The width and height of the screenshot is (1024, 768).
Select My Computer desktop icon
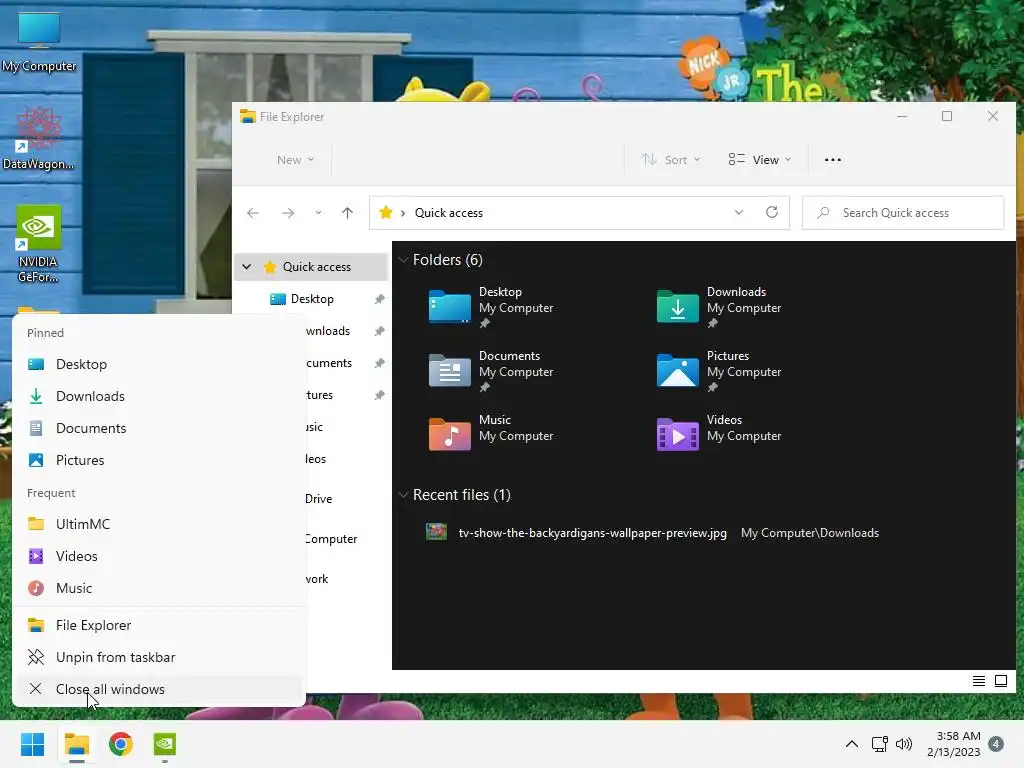[x=39, y=42]
